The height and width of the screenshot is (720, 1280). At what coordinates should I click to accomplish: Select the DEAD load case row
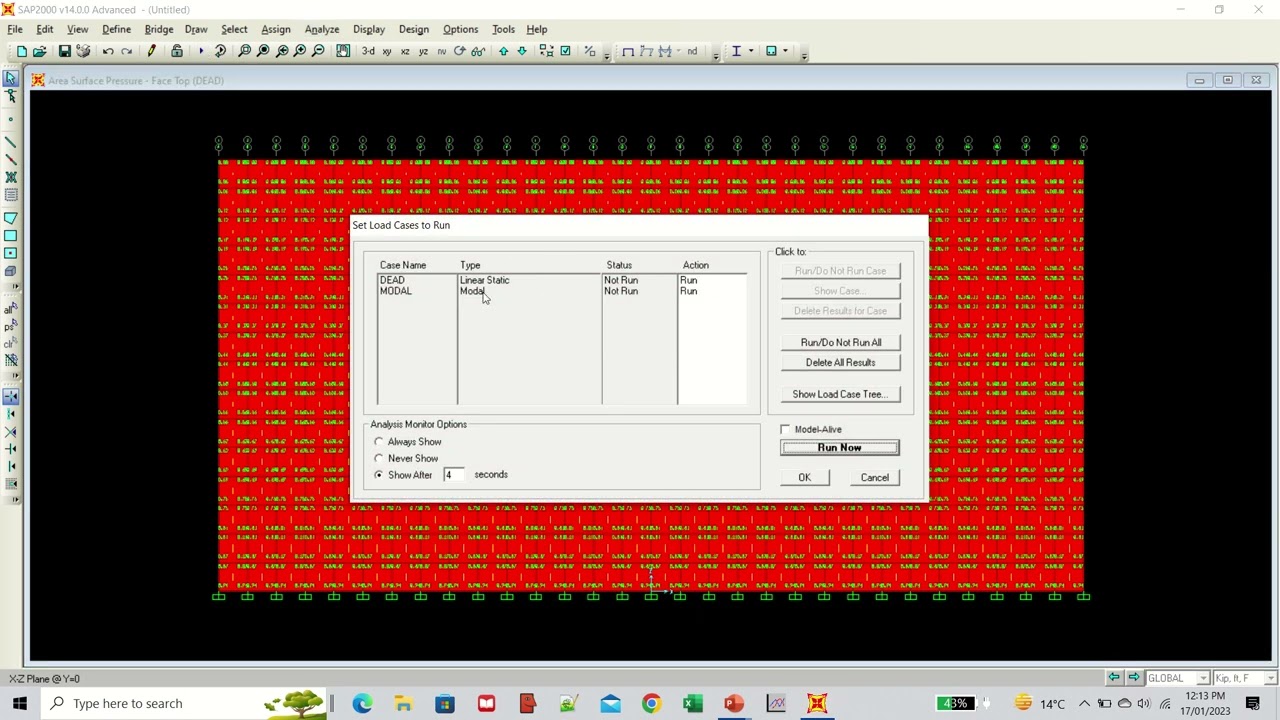pyautogui.click(x=562, y=281)
